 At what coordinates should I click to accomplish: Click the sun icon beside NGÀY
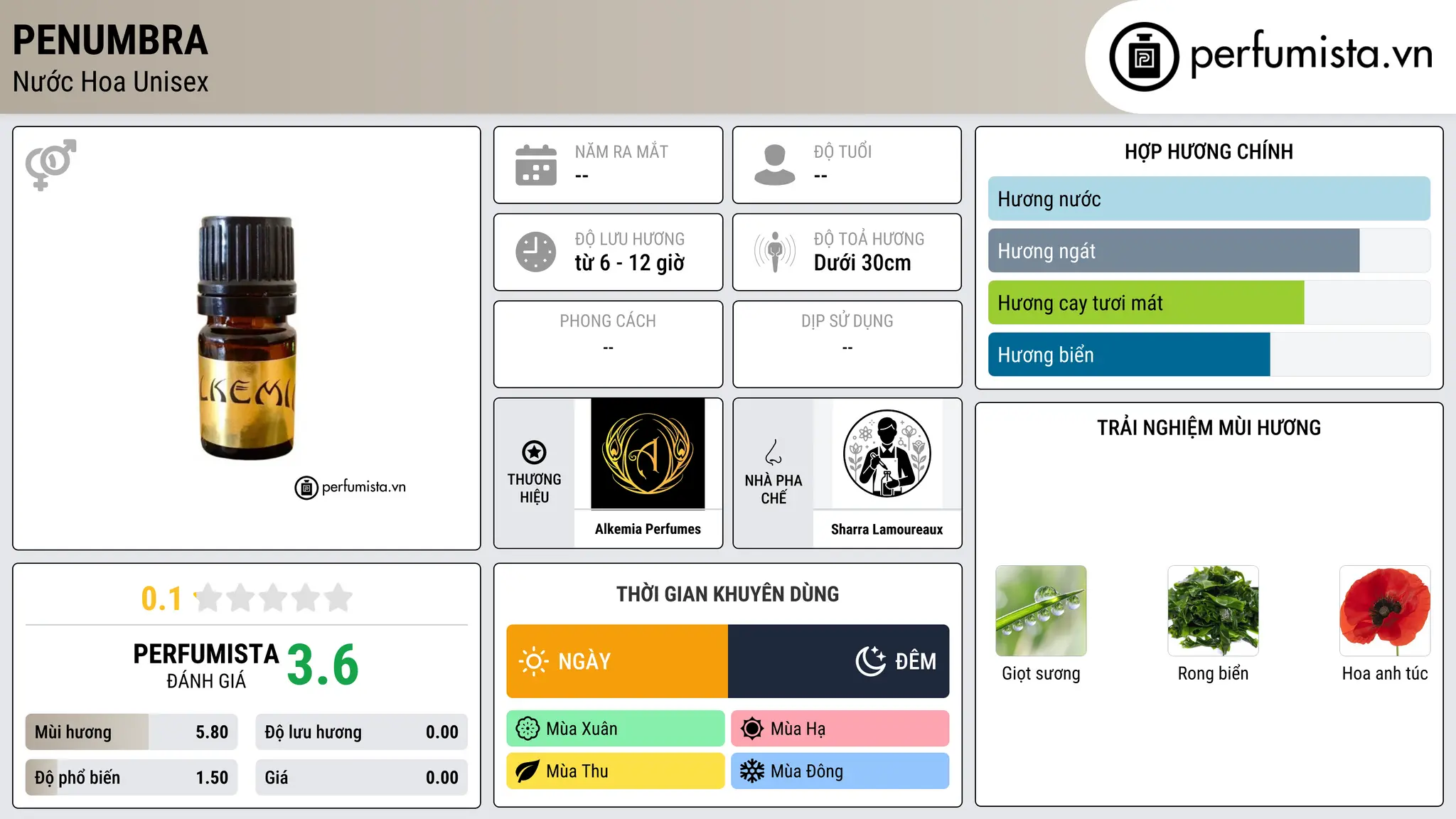533,661
